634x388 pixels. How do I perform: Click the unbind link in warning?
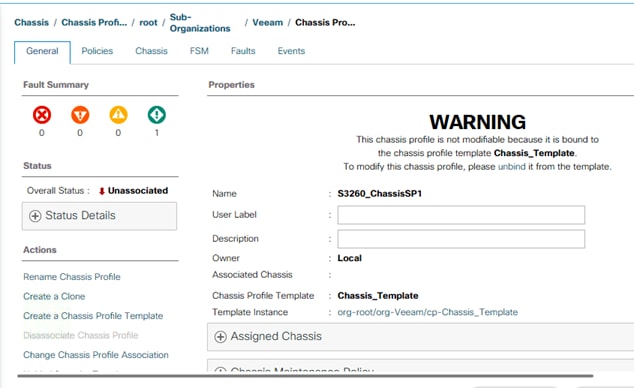point(511,167)
